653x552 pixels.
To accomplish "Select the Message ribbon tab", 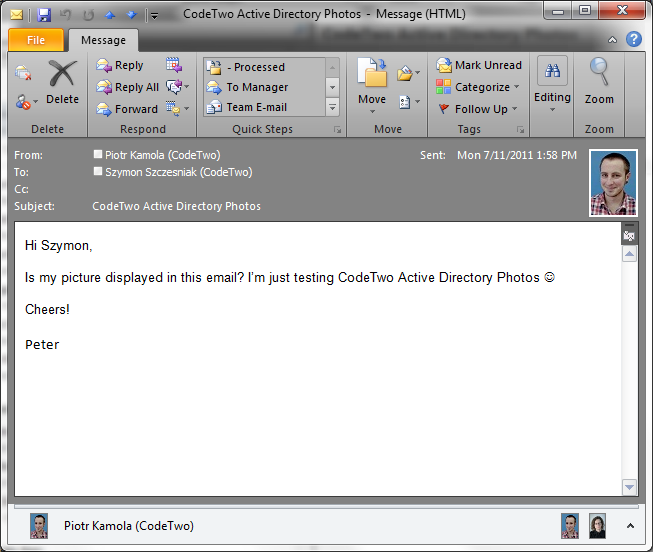I will (x=103, y=40).
